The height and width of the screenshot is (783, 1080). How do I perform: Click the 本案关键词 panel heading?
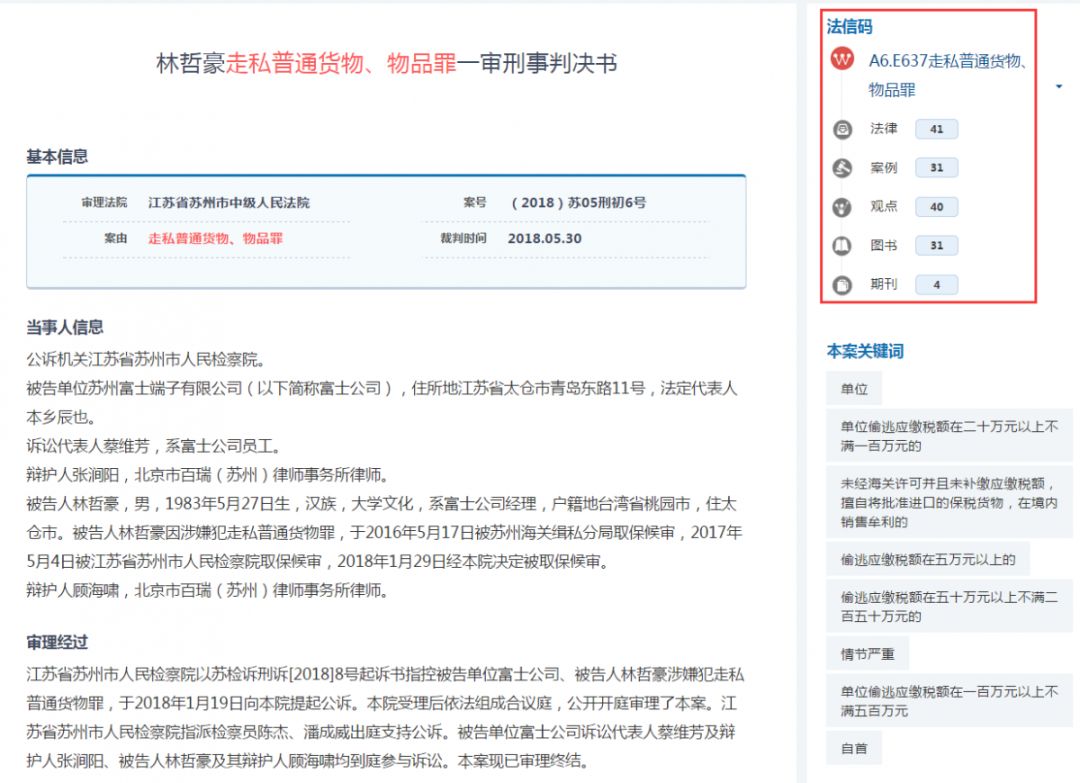[x=865, y=351]
